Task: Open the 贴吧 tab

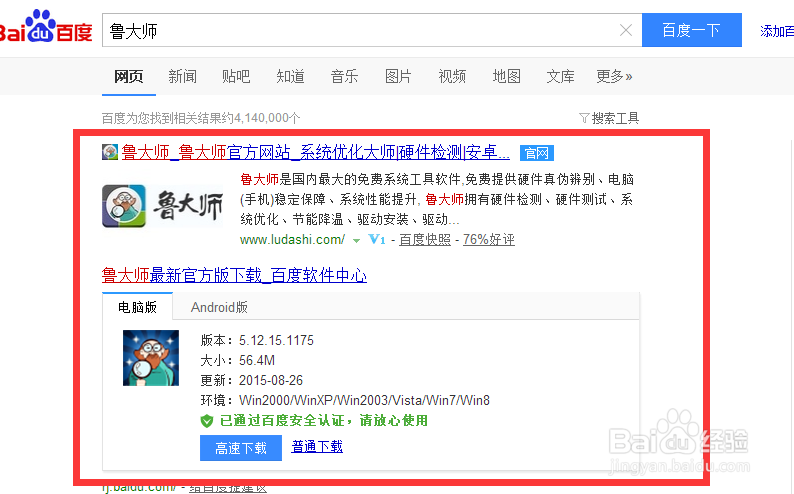Action: (x=236, y=76)
